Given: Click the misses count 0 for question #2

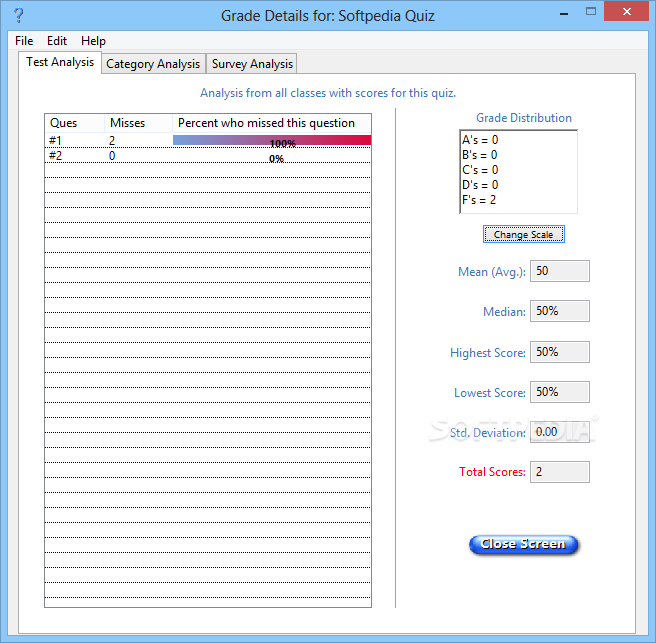Looking at the screenshot, I should pos(112,156).
